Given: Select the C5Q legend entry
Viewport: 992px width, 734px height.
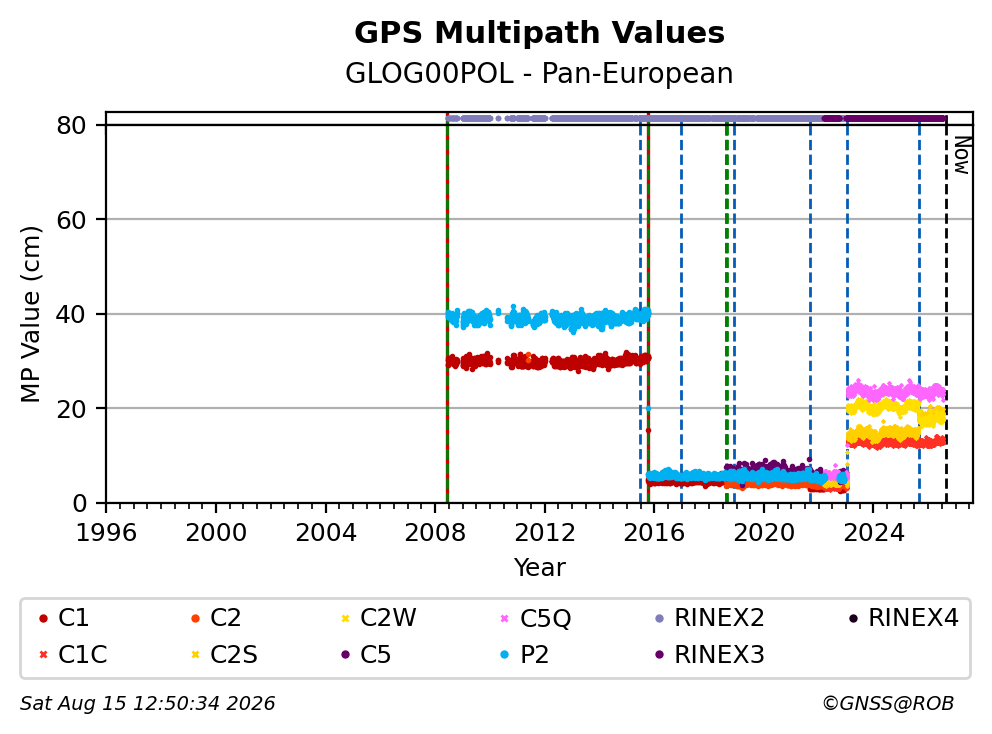Looking at the screenshot, I should point(535,618).
